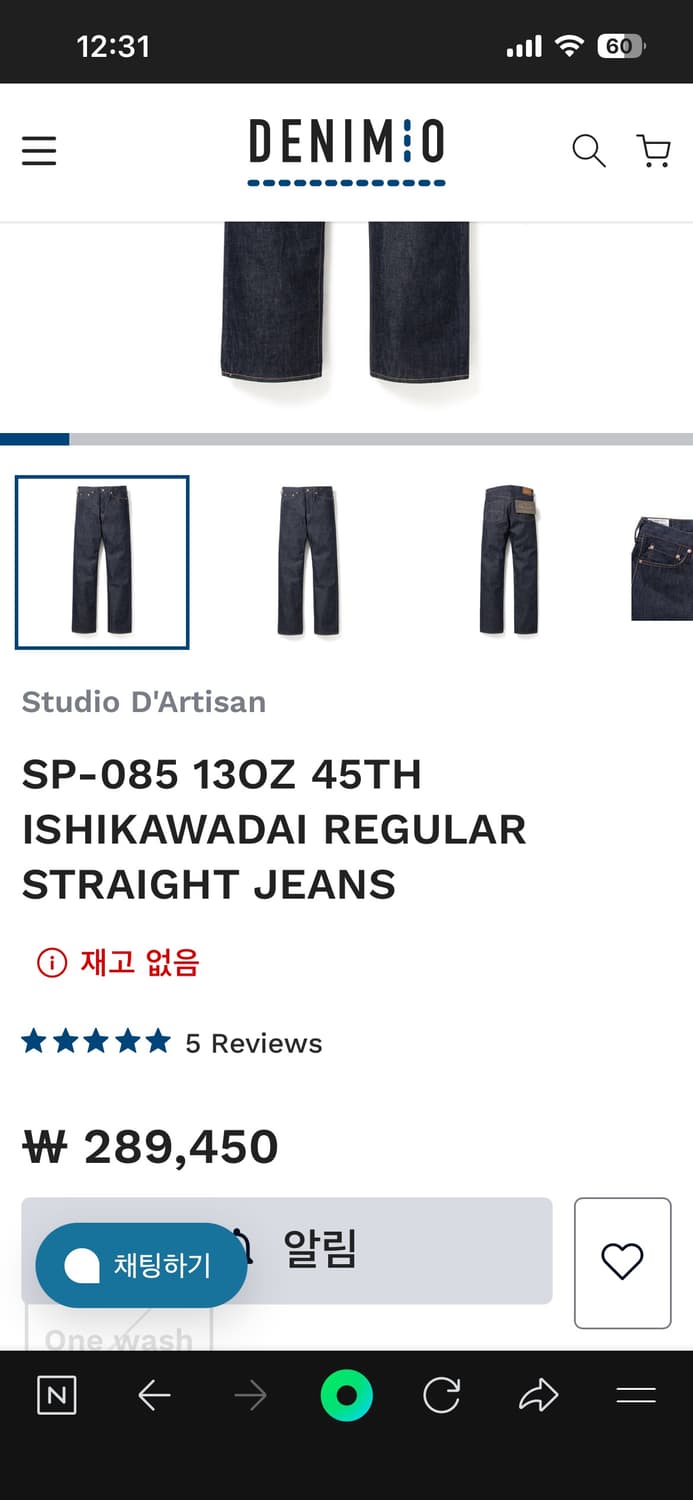Tap the Naver N home icon
The image size is (693, 1500).
[57, 1395]
